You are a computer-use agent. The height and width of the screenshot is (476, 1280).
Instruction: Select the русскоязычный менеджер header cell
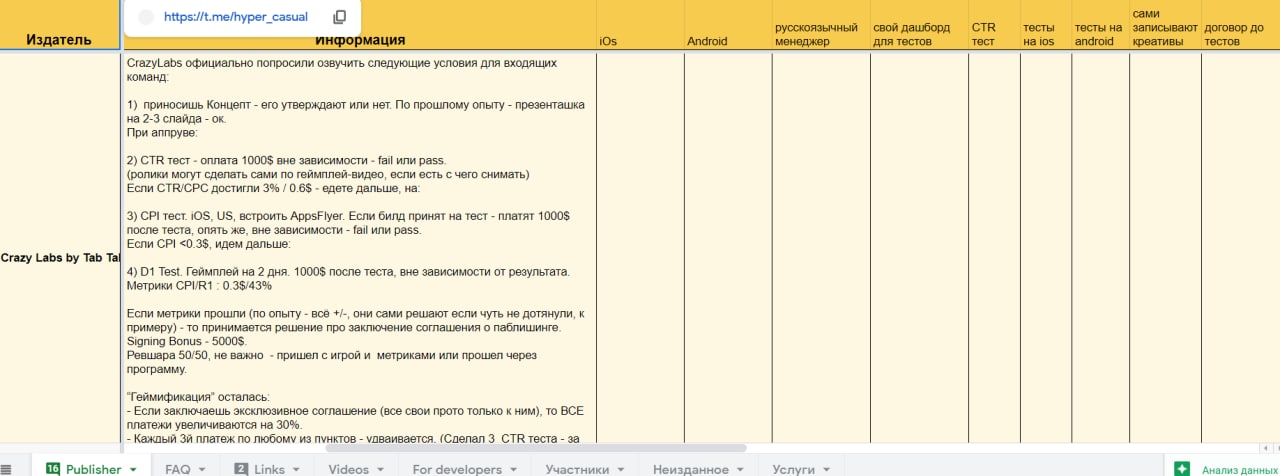821,26
